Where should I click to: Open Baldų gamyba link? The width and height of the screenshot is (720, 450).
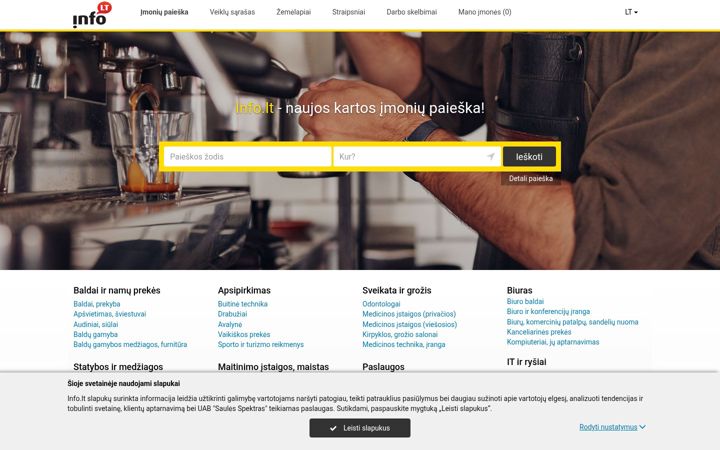(x=95, y=334)
